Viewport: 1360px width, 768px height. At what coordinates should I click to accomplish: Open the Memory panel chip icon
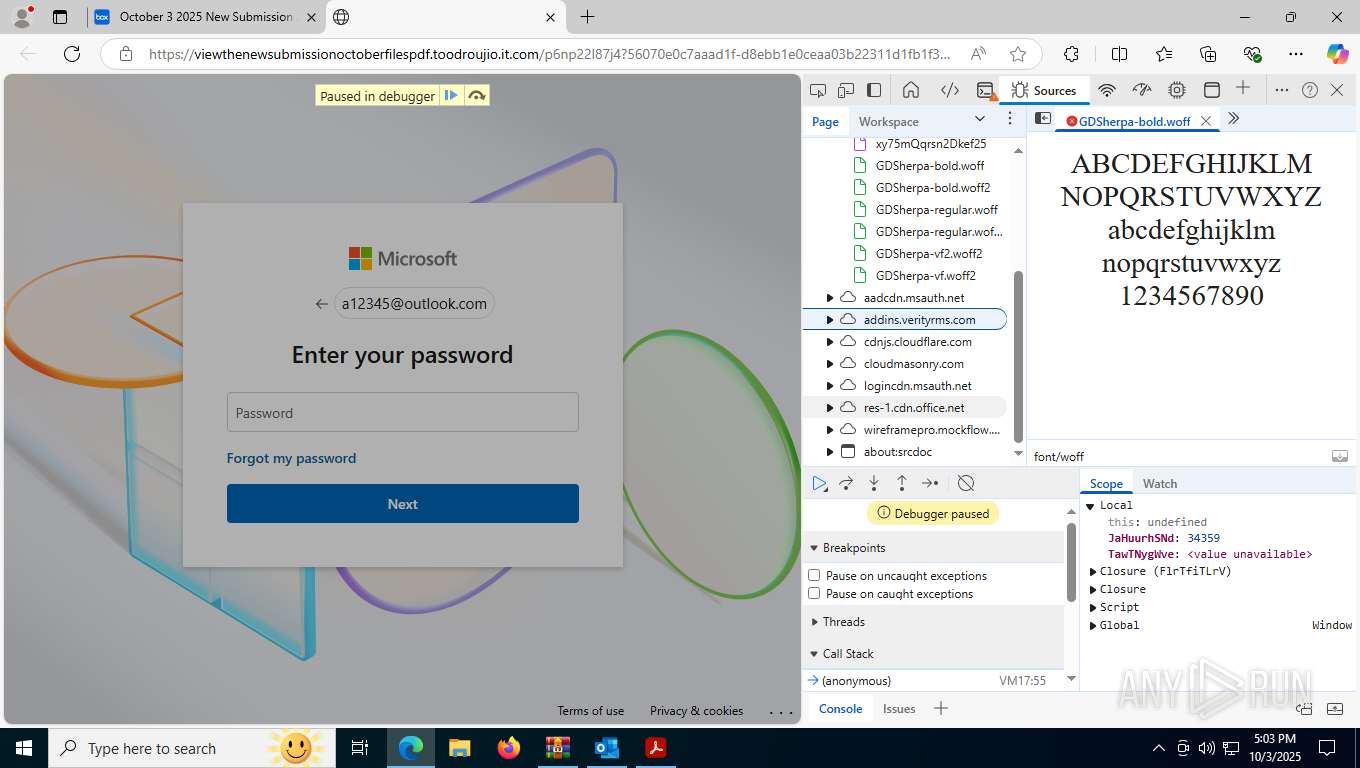click(x=1177, y=90)
